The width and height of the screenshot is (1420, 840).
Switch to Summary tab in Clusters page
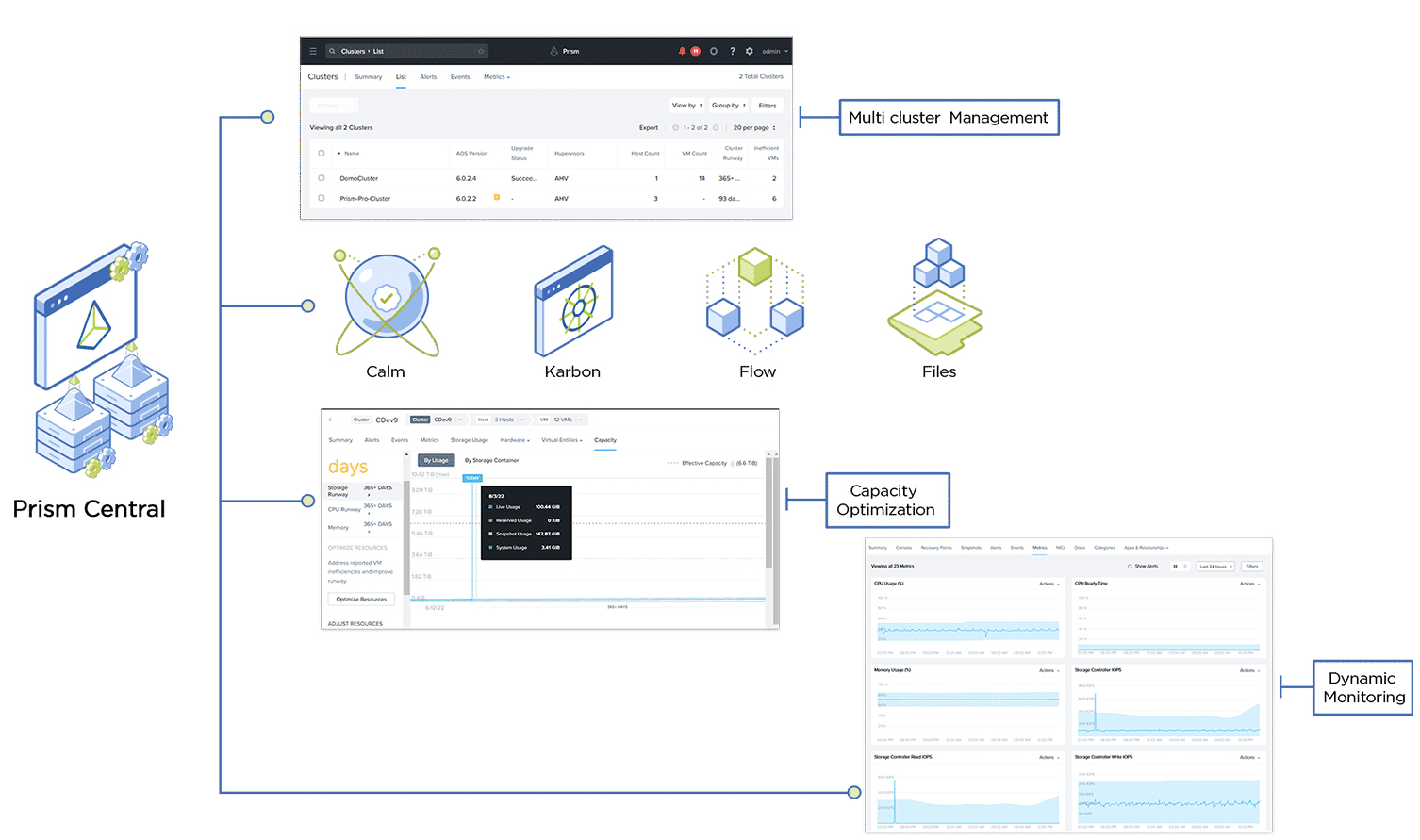pyautogui.click(x=369, y=77)
